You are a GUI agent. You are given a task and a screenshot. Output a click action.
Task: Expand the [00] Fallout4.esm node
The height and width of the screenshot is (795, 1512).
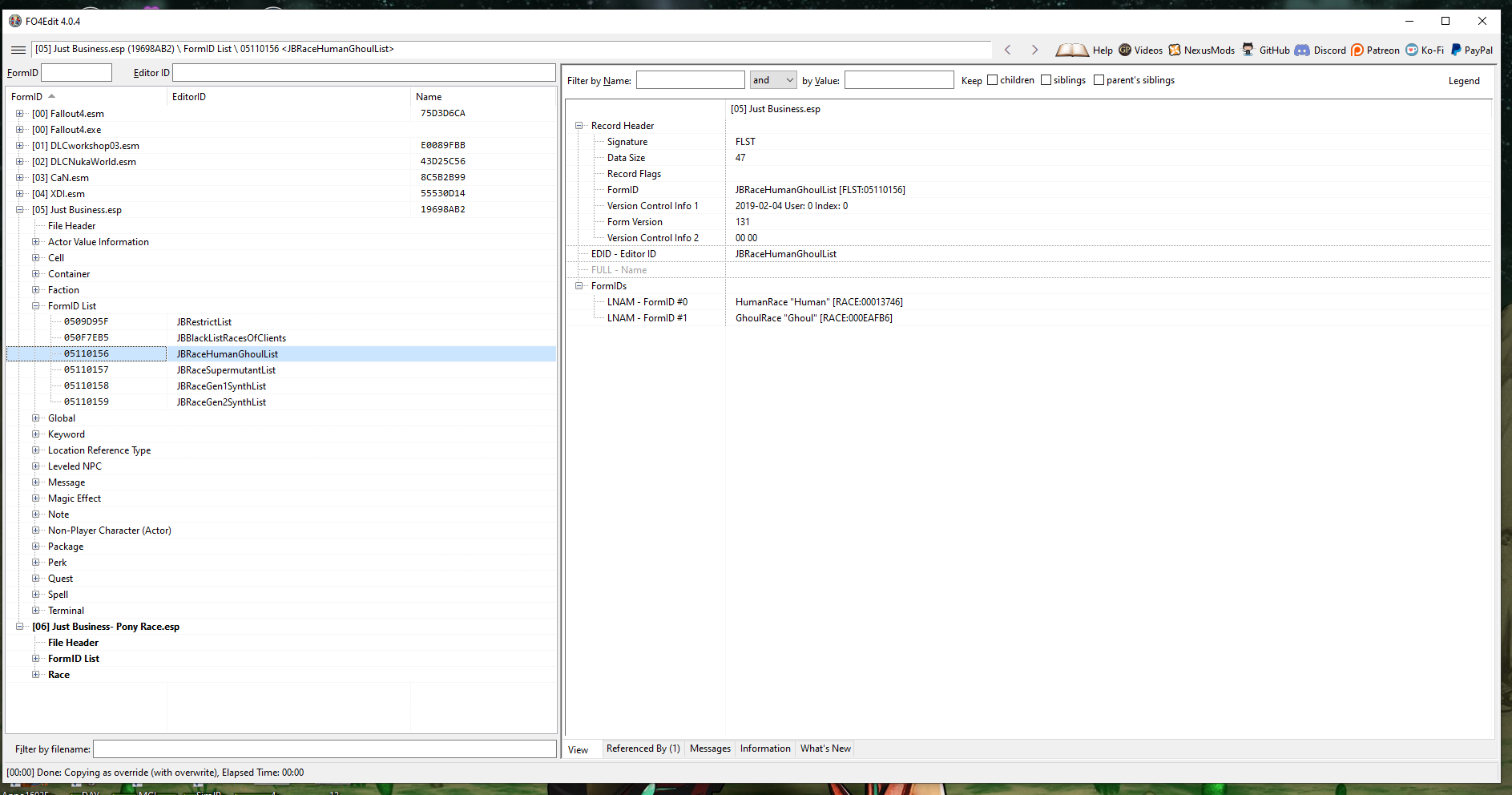(20, 114)
